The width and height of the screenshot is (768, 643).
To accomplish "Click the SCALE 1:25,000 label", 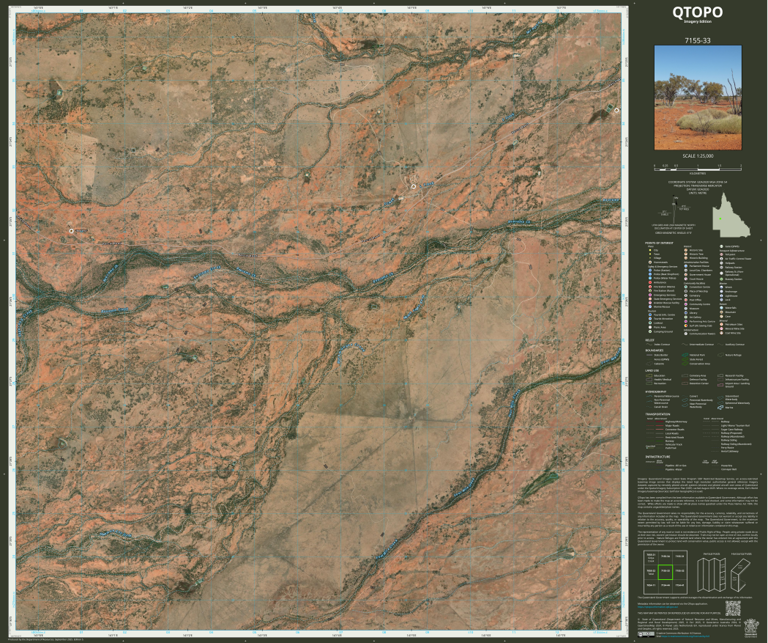I will 698,156.
